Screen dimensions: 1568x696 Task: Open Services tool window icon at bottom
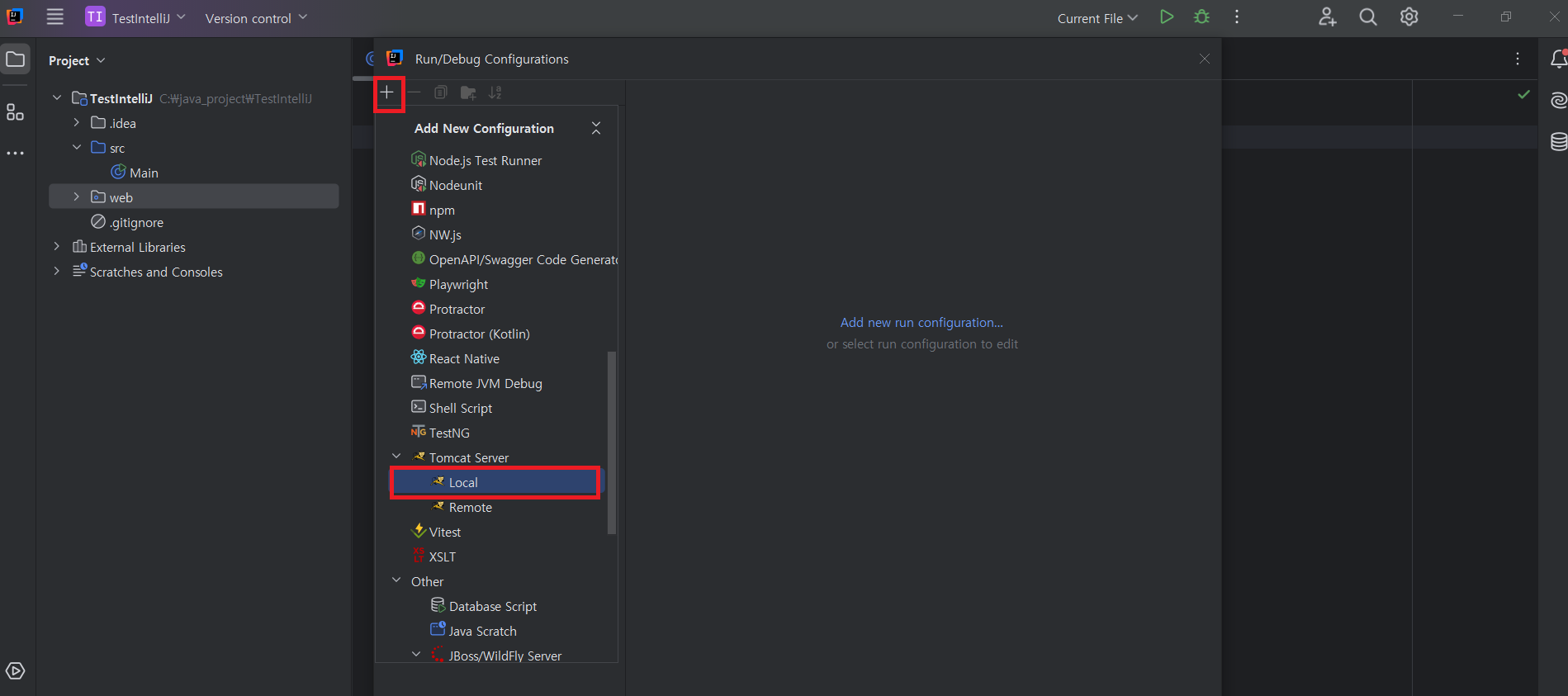[16, 671]
